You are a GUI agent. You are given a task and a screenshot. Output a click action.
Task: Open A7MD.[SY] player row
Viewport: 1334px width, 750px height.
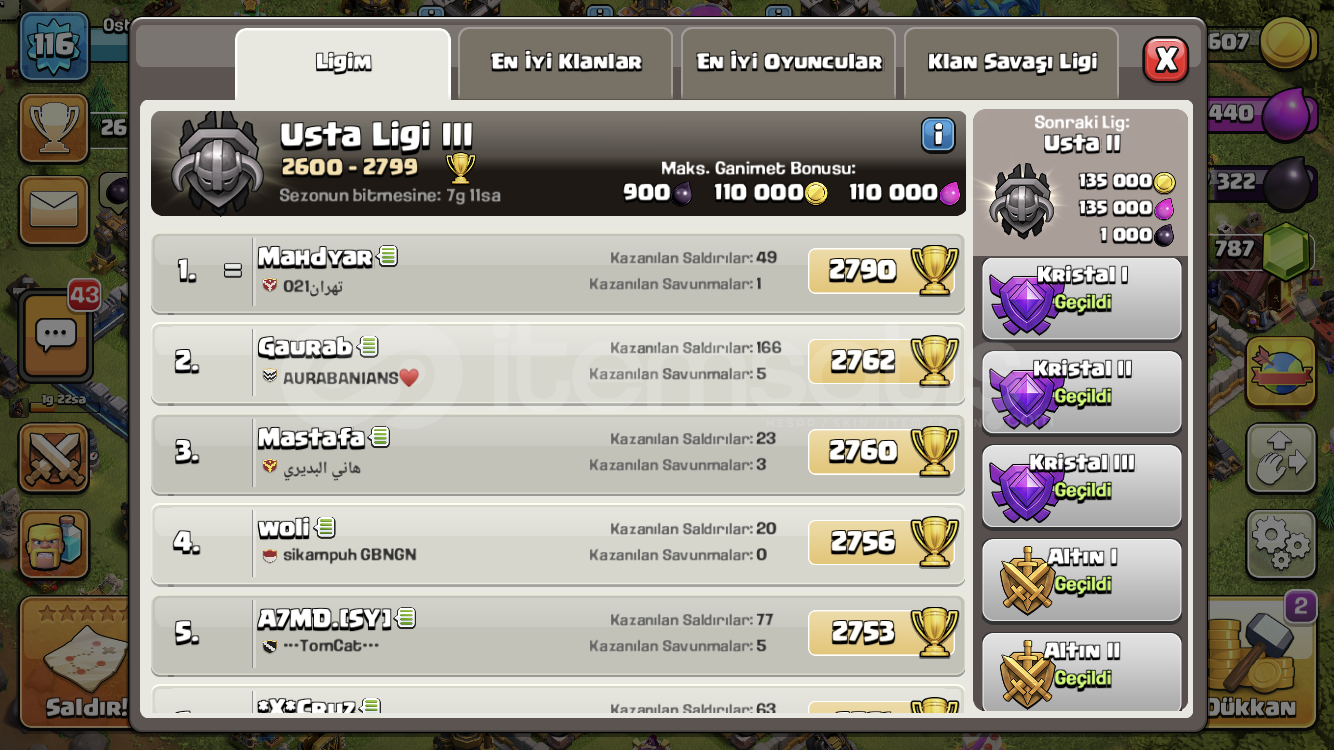coord(558,634)
